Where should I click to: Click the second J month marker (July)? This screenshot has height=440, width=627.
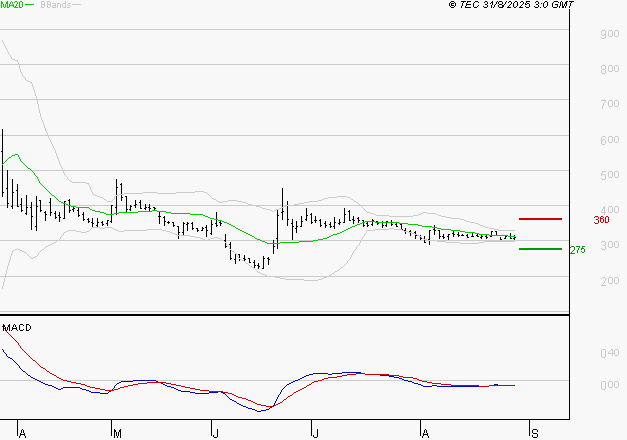point(315,434)
